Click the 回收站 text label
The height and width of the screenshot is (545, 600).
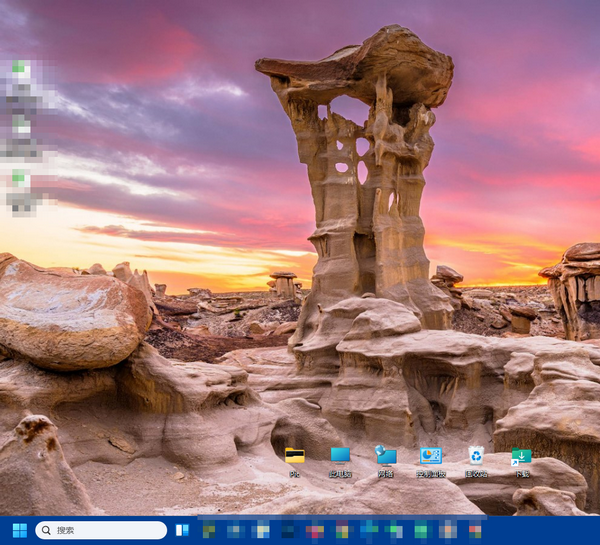(476, 474)
